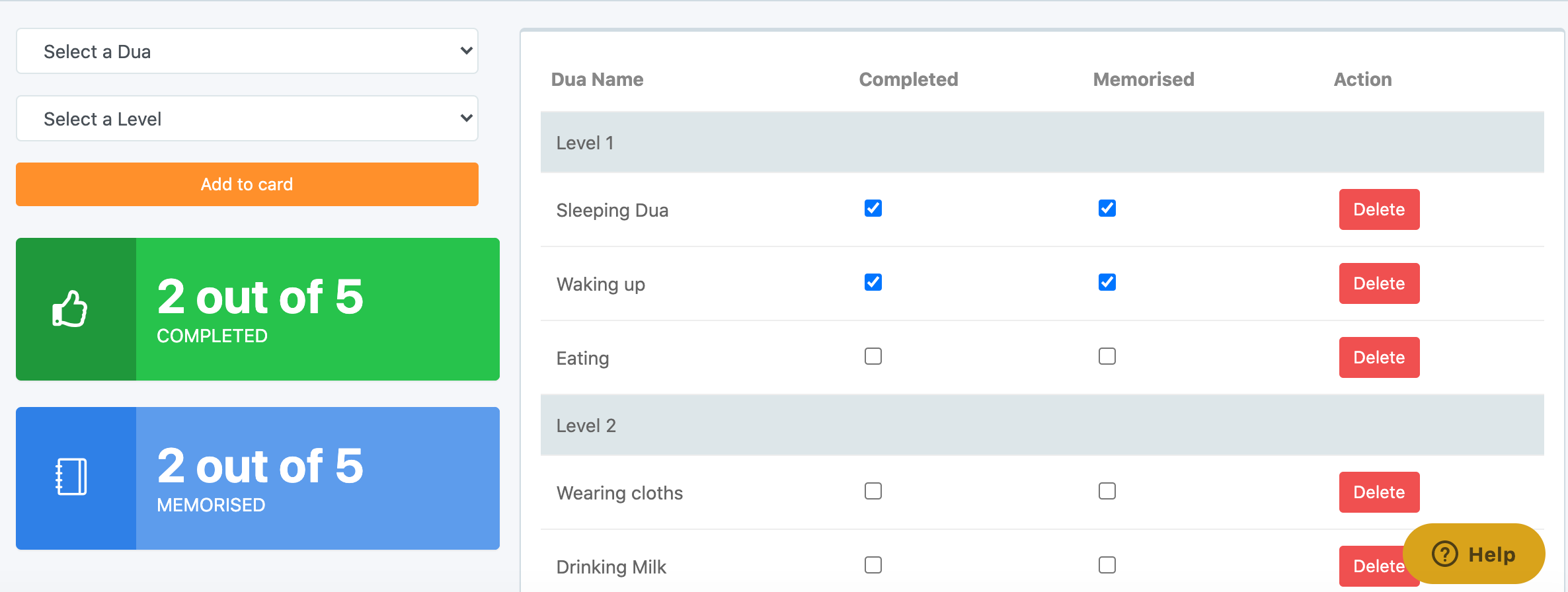The width and height of the screenshot is (1568, 592).
Task: Click the question mark Help icon
Action: pos(1445,554)
